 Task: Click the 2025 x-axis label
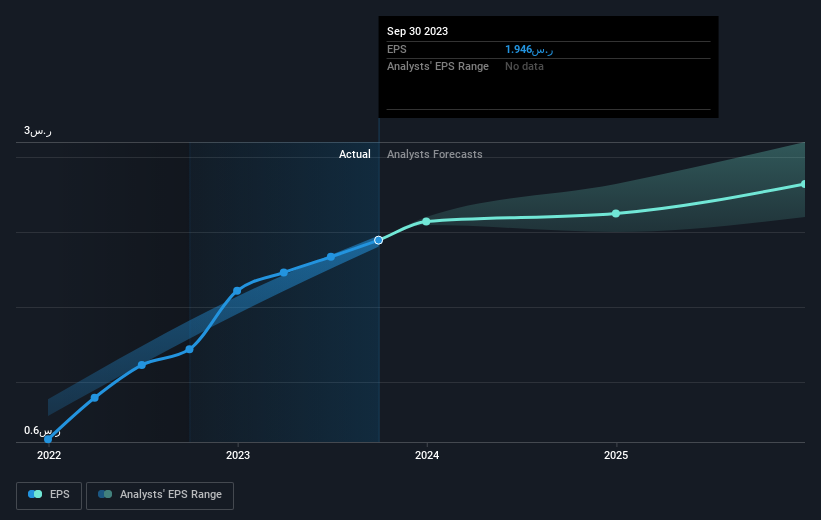[x=616, y=455]
